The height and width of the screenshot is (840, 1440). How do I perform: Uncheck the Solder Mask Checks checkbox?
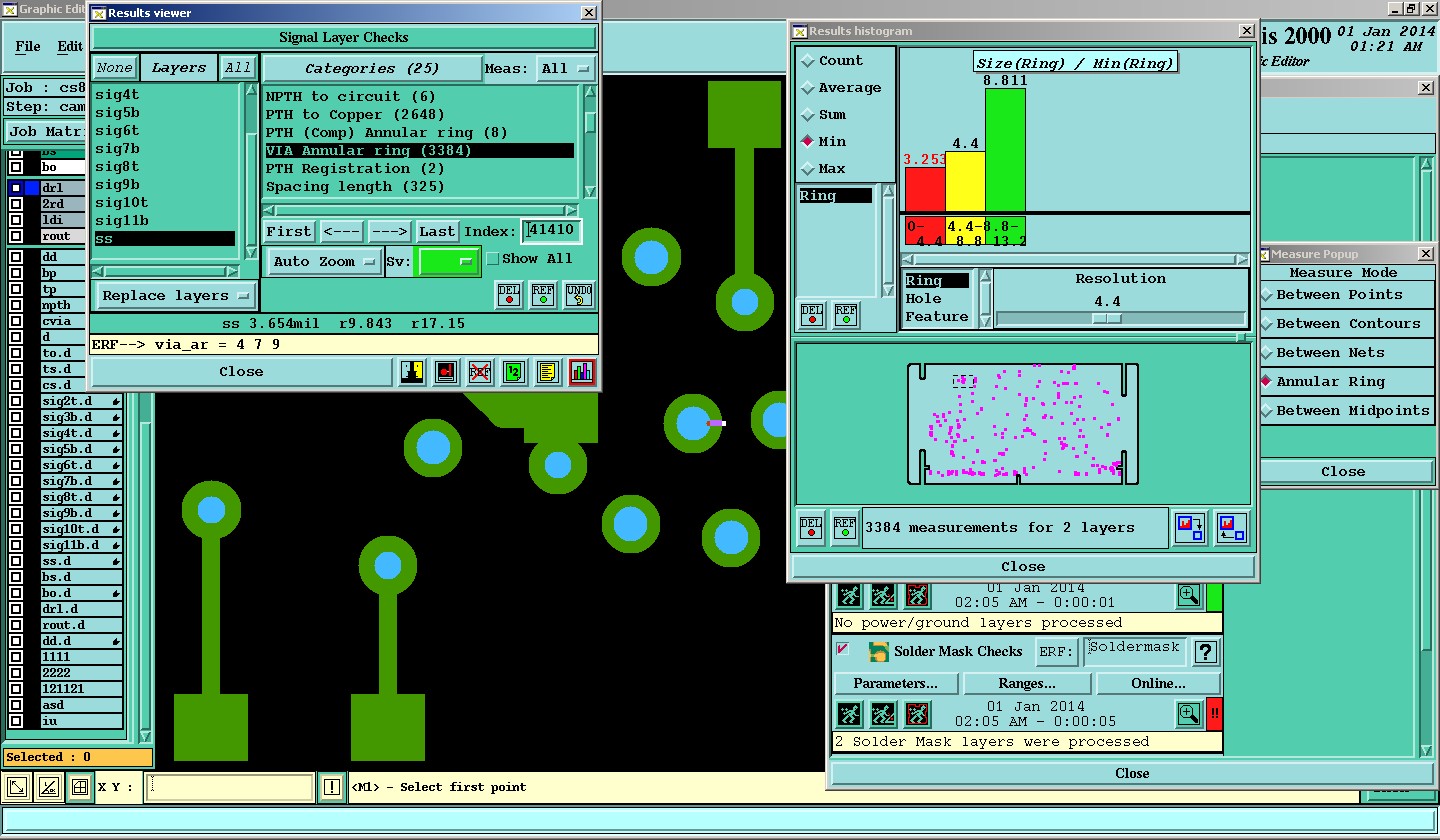(842, 649)
